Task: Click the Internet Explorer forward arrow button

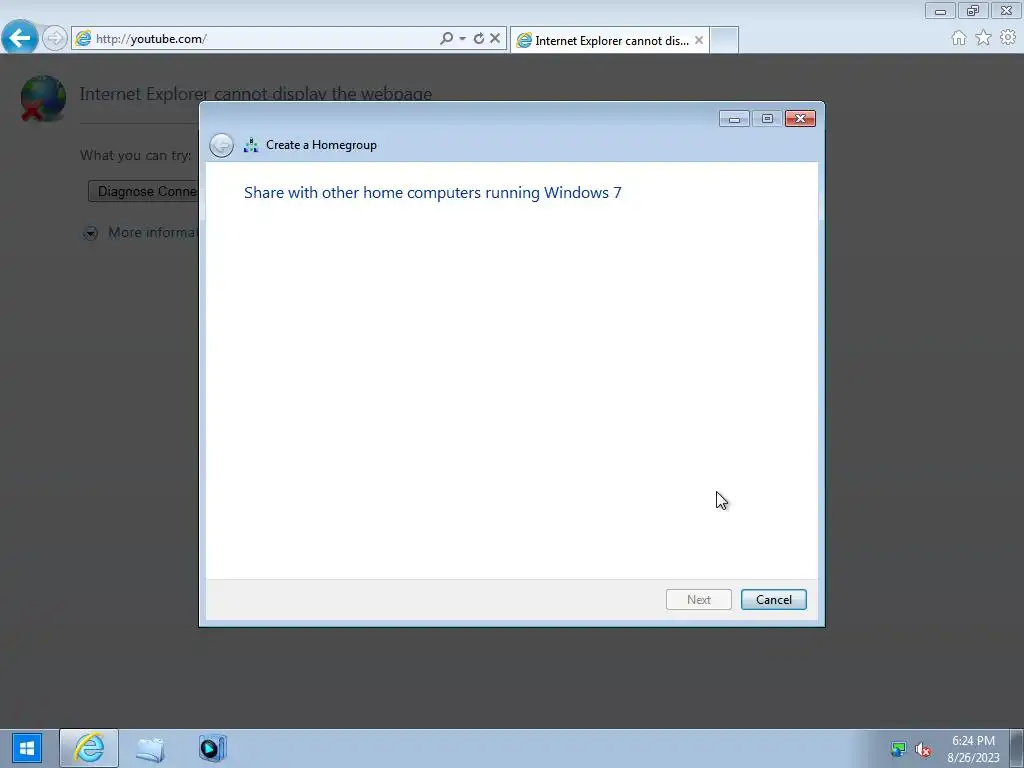Action: point(55,38)
